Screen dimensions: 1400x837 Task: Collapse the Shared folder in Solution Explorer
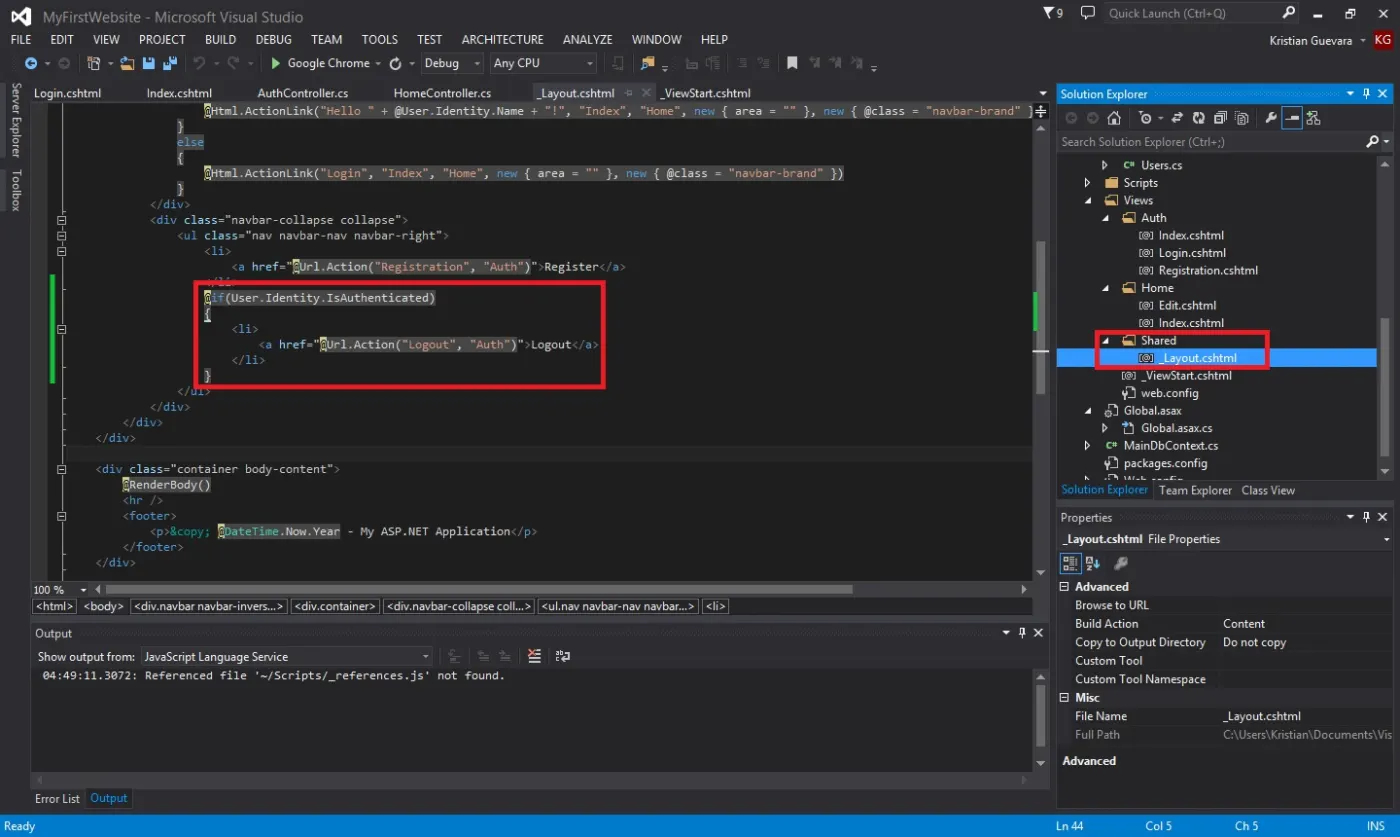pos(1105,341)
